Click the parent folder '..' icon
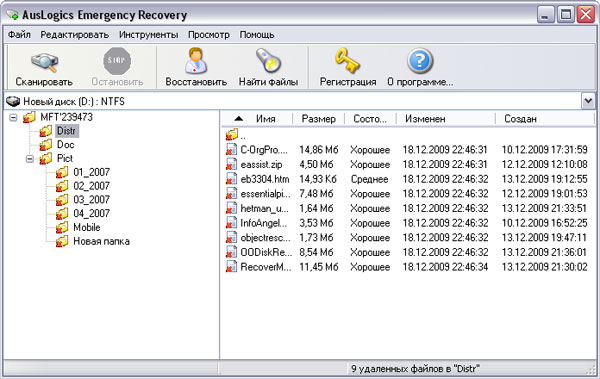 (x=232, y=134)
